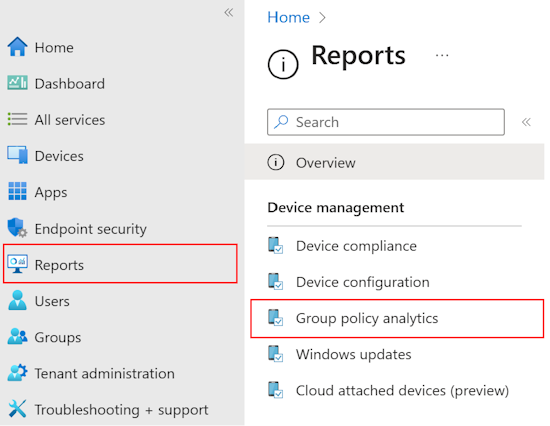The width and height of the screenshot is (550, 426).
Task: Click the Dashboard chart icon
Action: pyautogui.click(x=17, y=83)
